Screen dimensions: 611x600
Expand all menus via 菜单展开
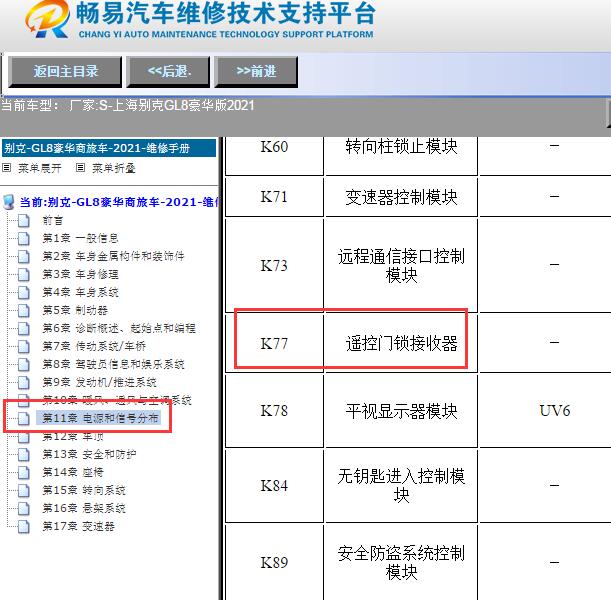pos(40,168)
